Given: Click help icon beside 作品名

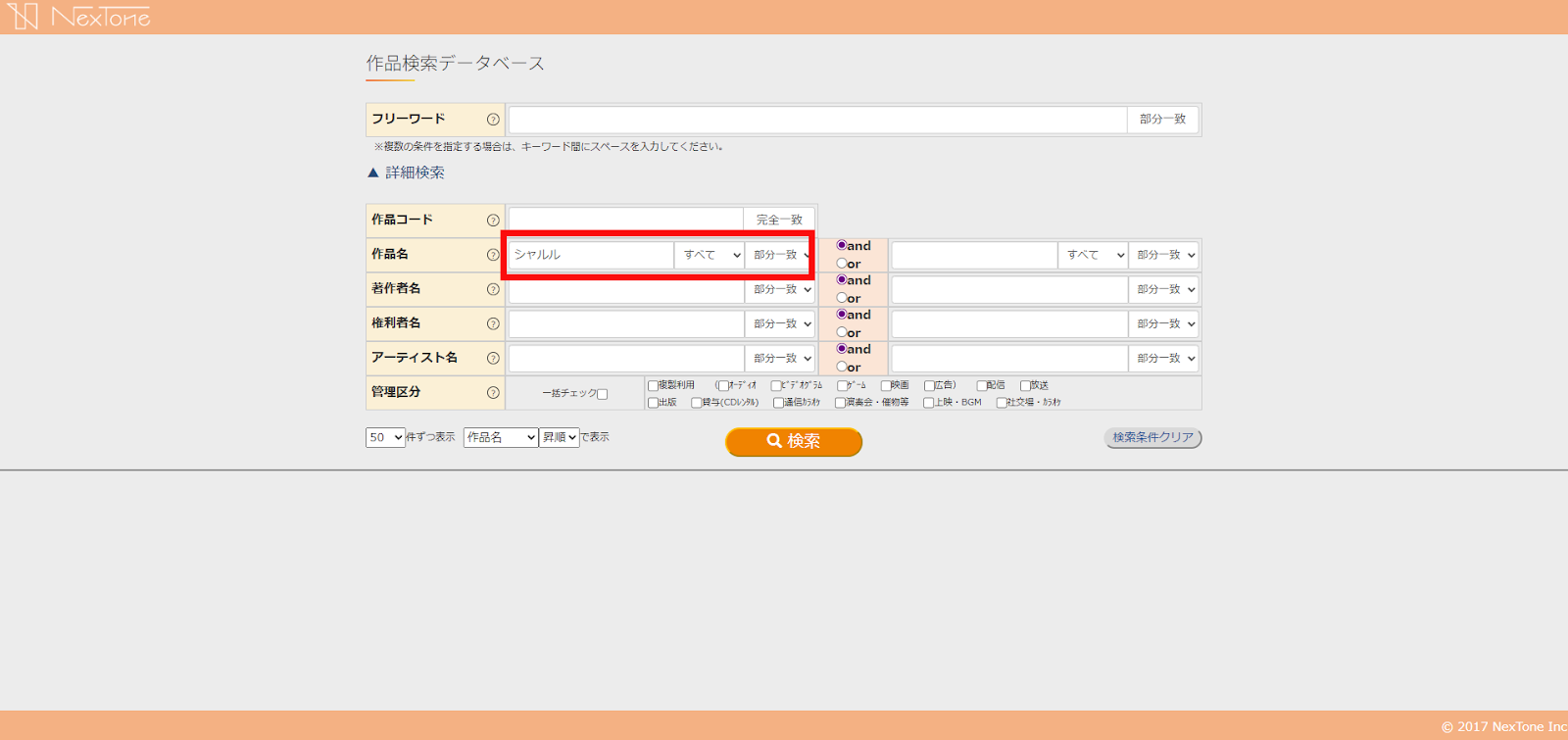Looking at the screenshot, I should [493, 255].
